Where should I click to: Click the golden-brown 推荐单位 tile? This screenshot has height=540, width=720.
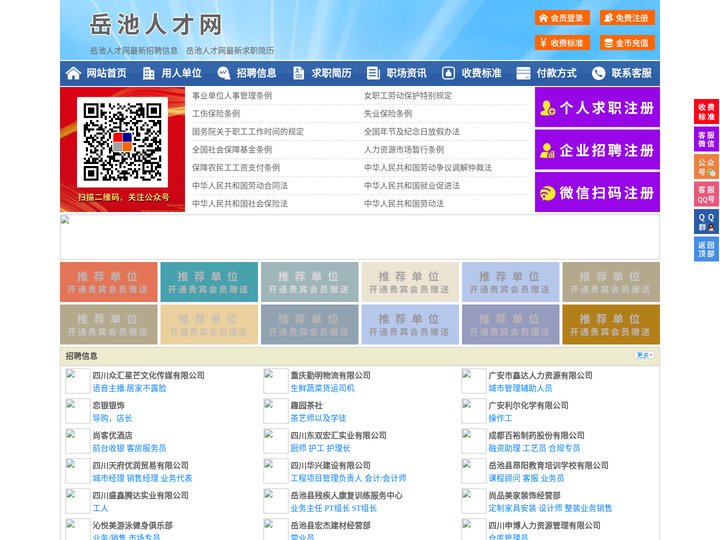pos(611,324)
